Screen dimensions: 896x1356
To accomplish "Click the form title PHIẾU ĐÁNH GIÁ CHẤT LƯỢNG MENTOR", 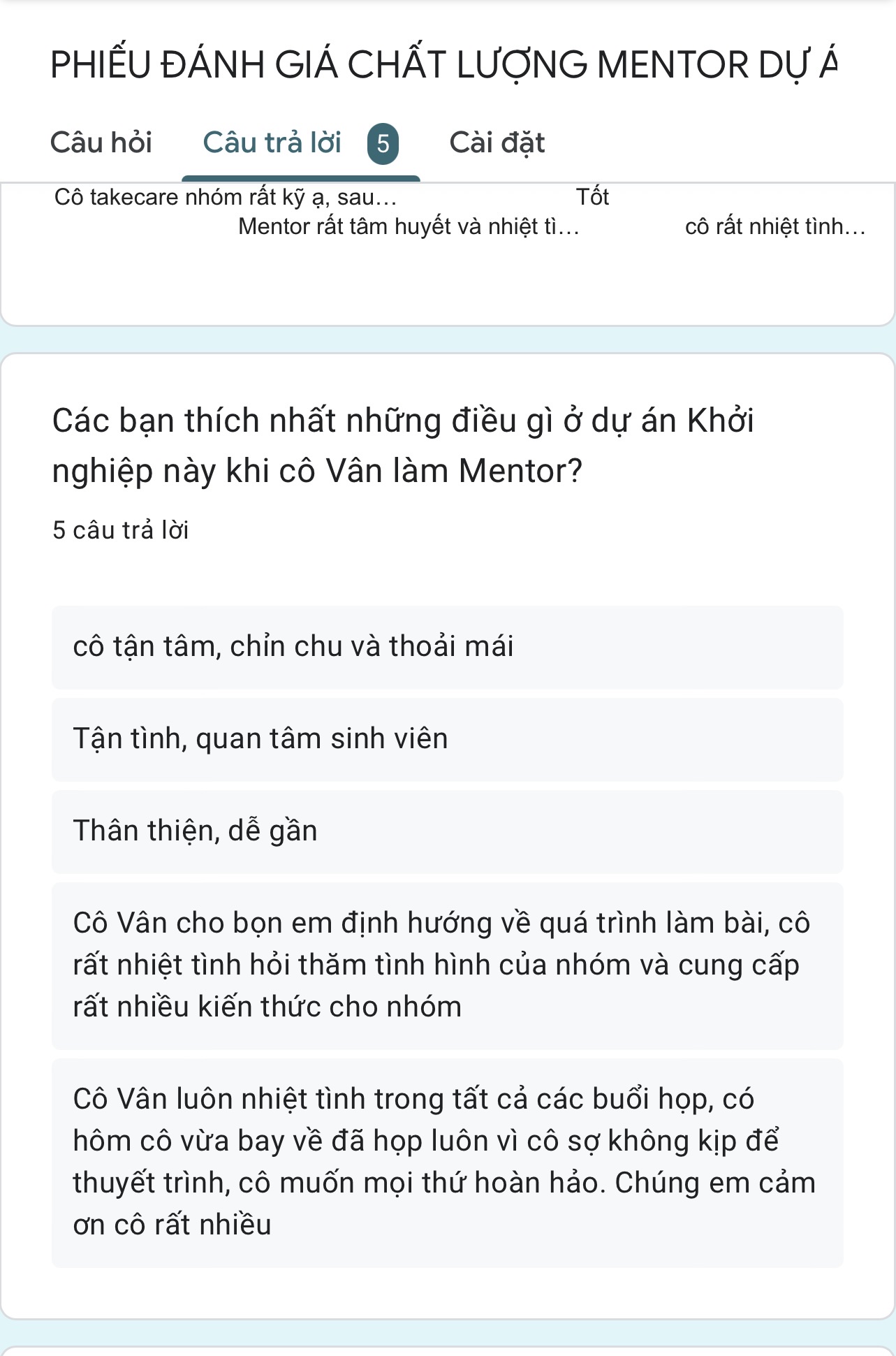I will [443, 65].
